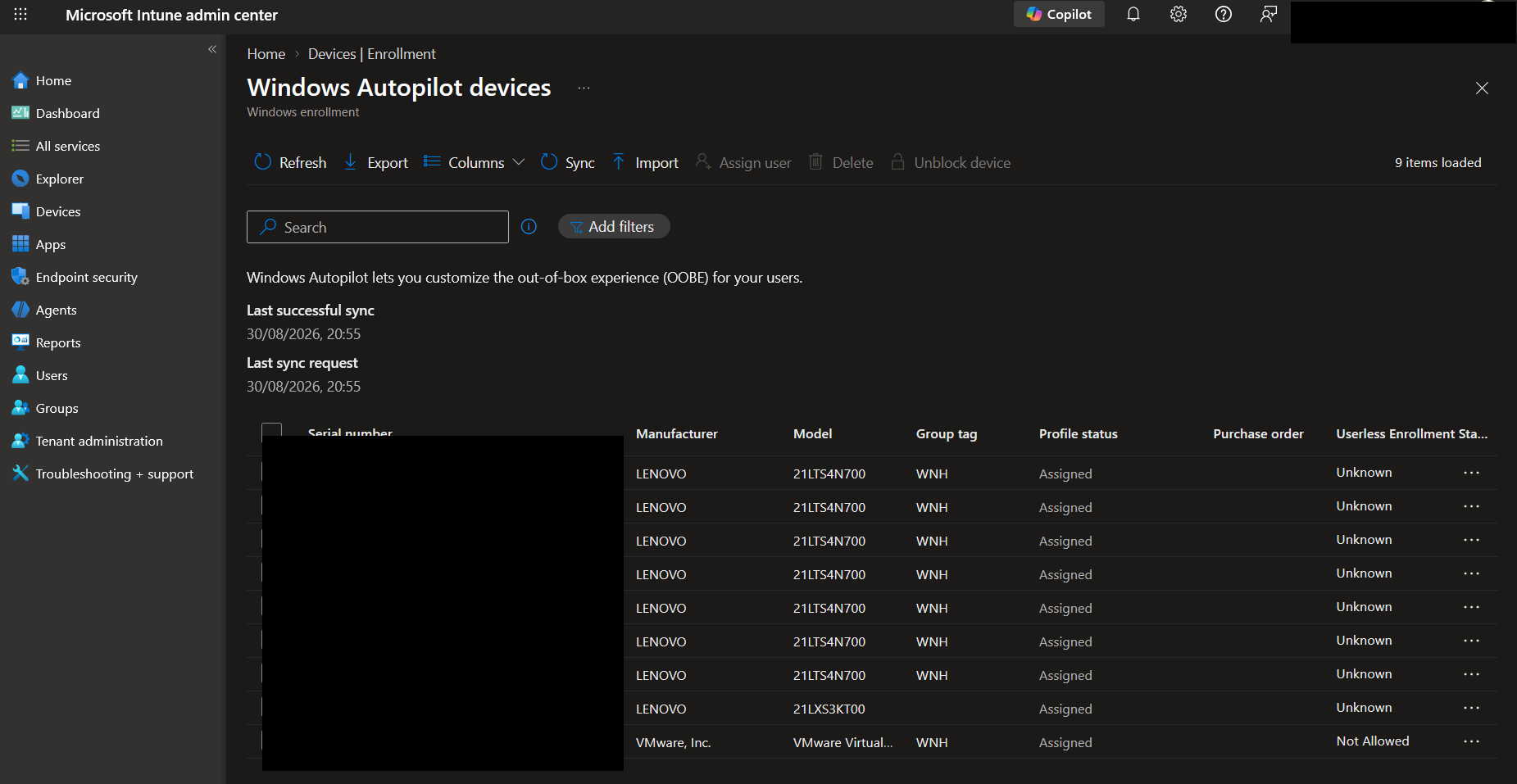Open the app launcher waffle icon

[x=20, y=15]
